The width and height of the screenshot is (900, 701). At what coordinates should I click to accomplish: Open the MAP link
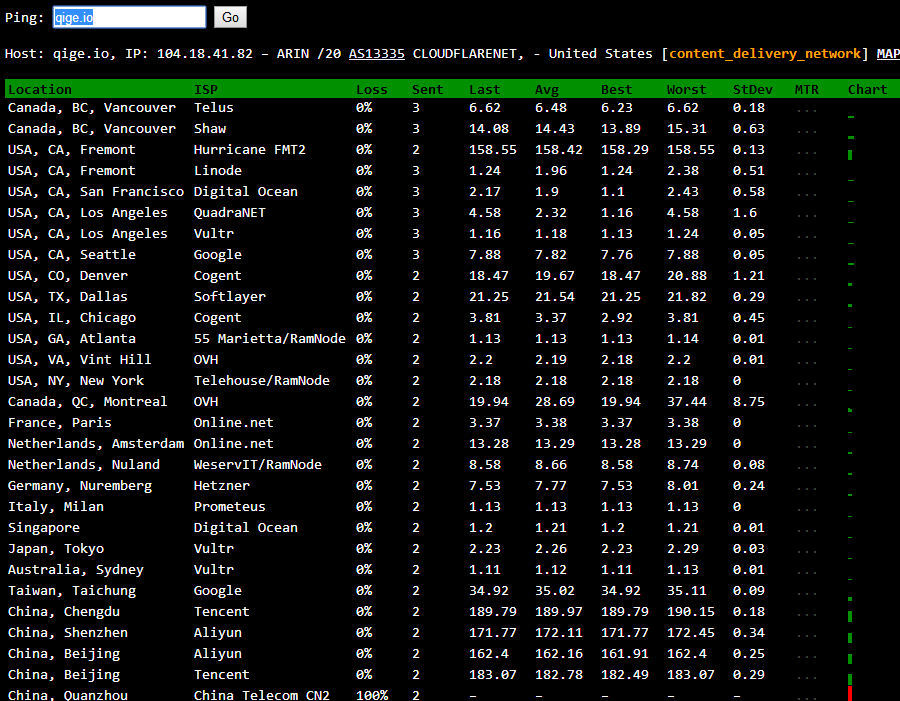888,54
